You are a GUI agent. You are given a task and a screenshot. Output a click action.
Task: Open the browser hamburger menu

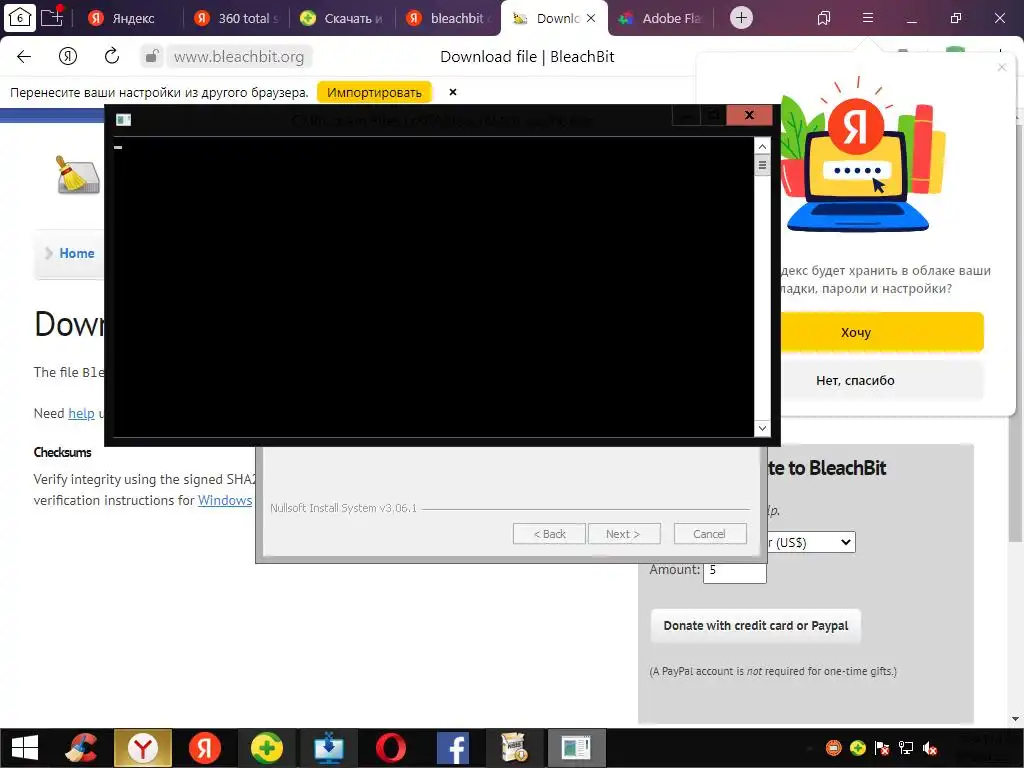pos(868,18)
